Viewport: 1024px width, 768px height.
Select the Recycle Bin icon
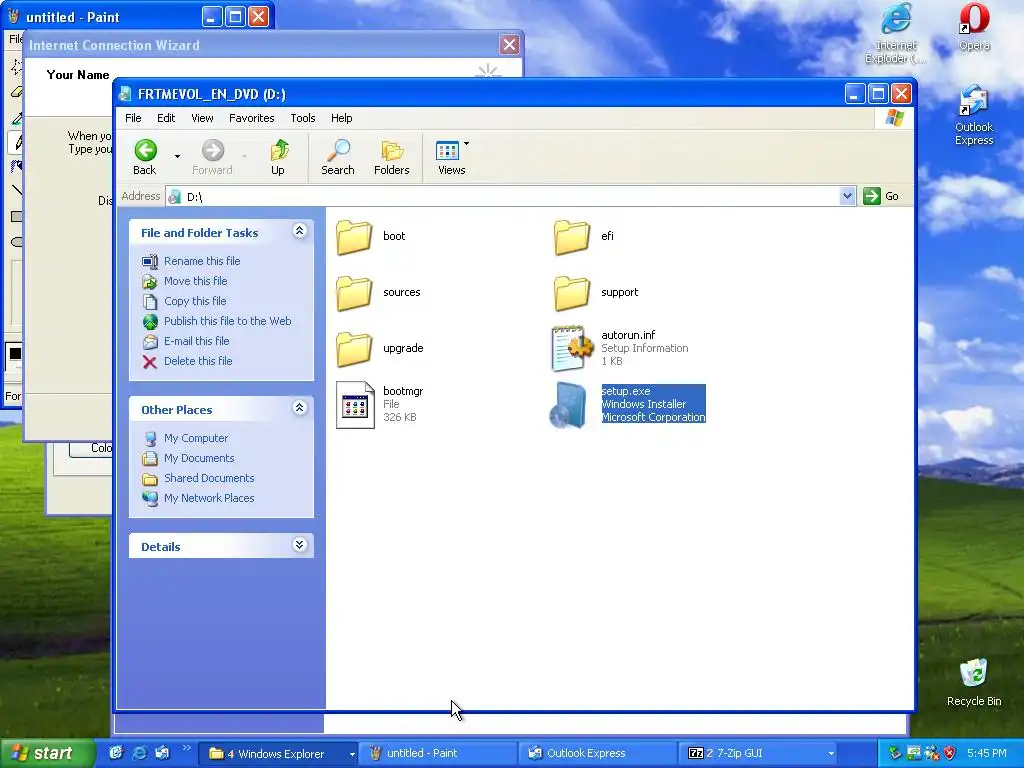[x=974, y=682]
